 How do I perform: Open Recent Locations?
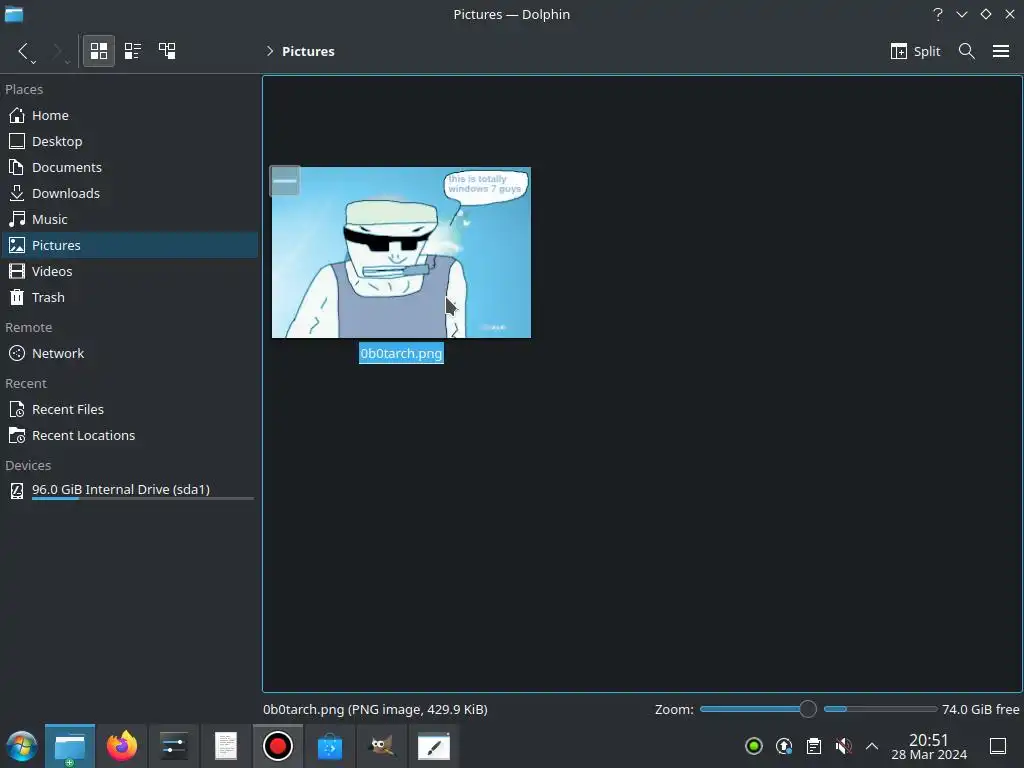129,436
